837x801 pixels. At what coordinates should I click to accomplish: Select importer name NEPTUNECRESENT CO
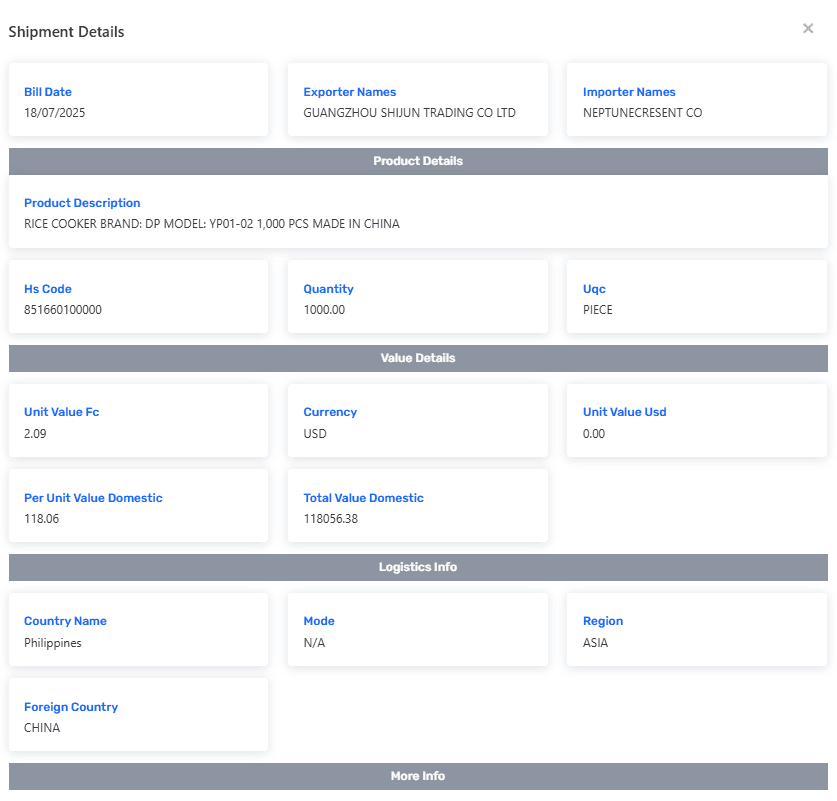tap(642, 113)
